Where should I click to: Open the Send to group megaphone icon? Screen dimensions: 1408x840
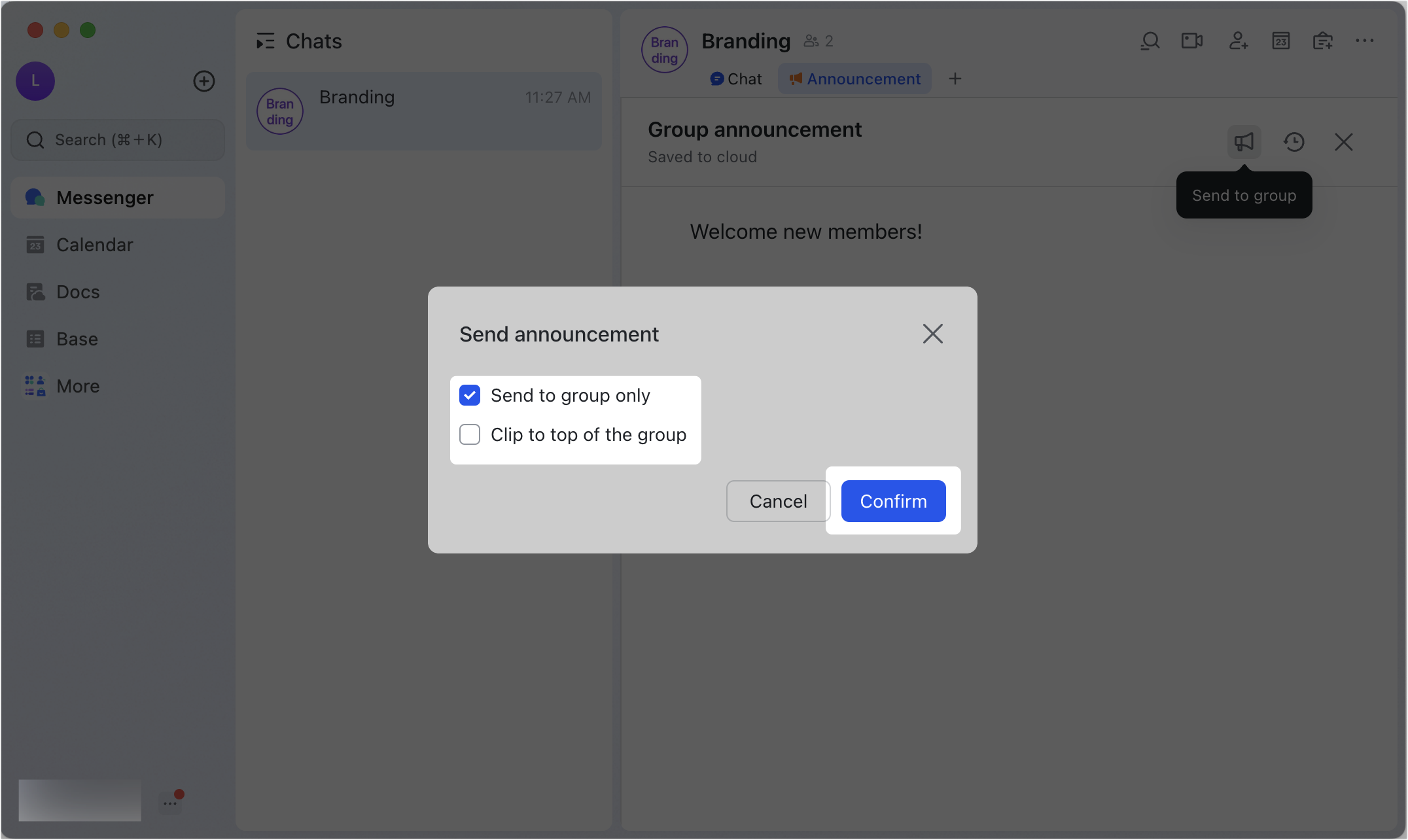(x=1244, y=141)
